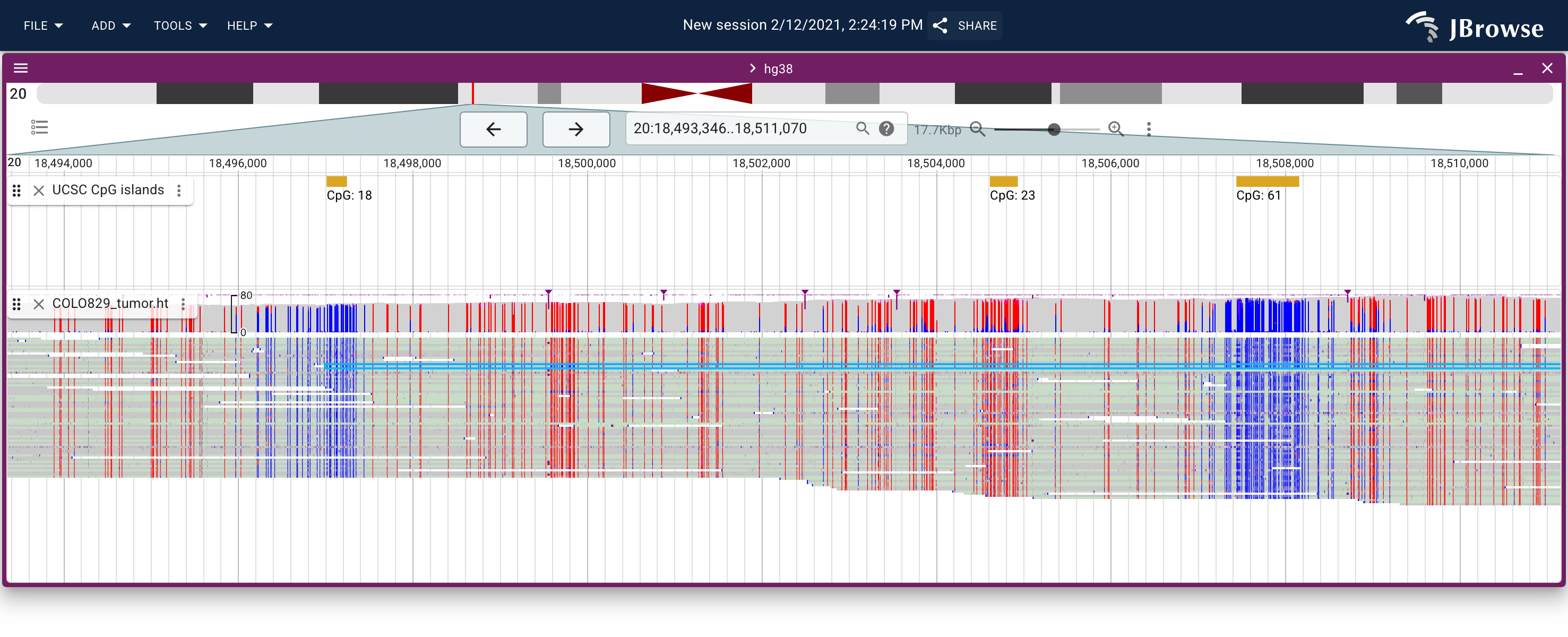Viewport: 1568px width, 637px height.
Task: Click the search magnifier in location box
Action: pyautogui.click(x=862, y=128)
